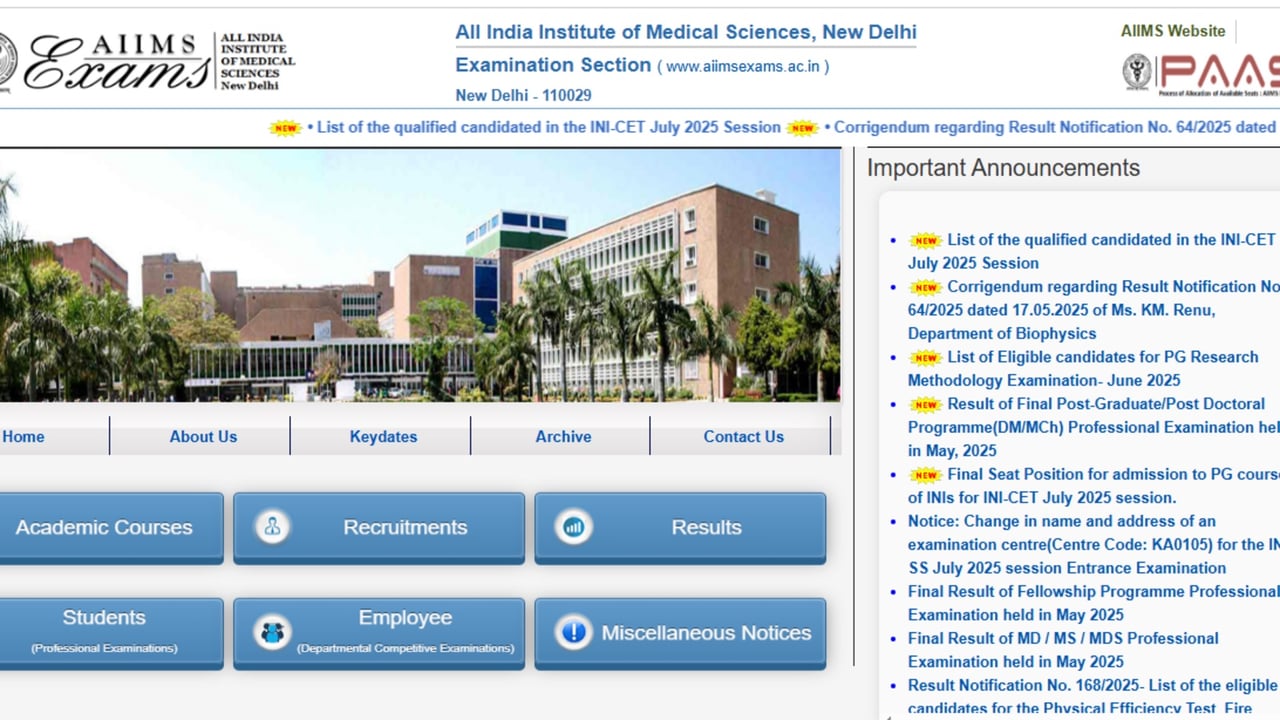
Task: Open Final Result of MD / MS / MDS announcement
Action: pos(1063,650)
